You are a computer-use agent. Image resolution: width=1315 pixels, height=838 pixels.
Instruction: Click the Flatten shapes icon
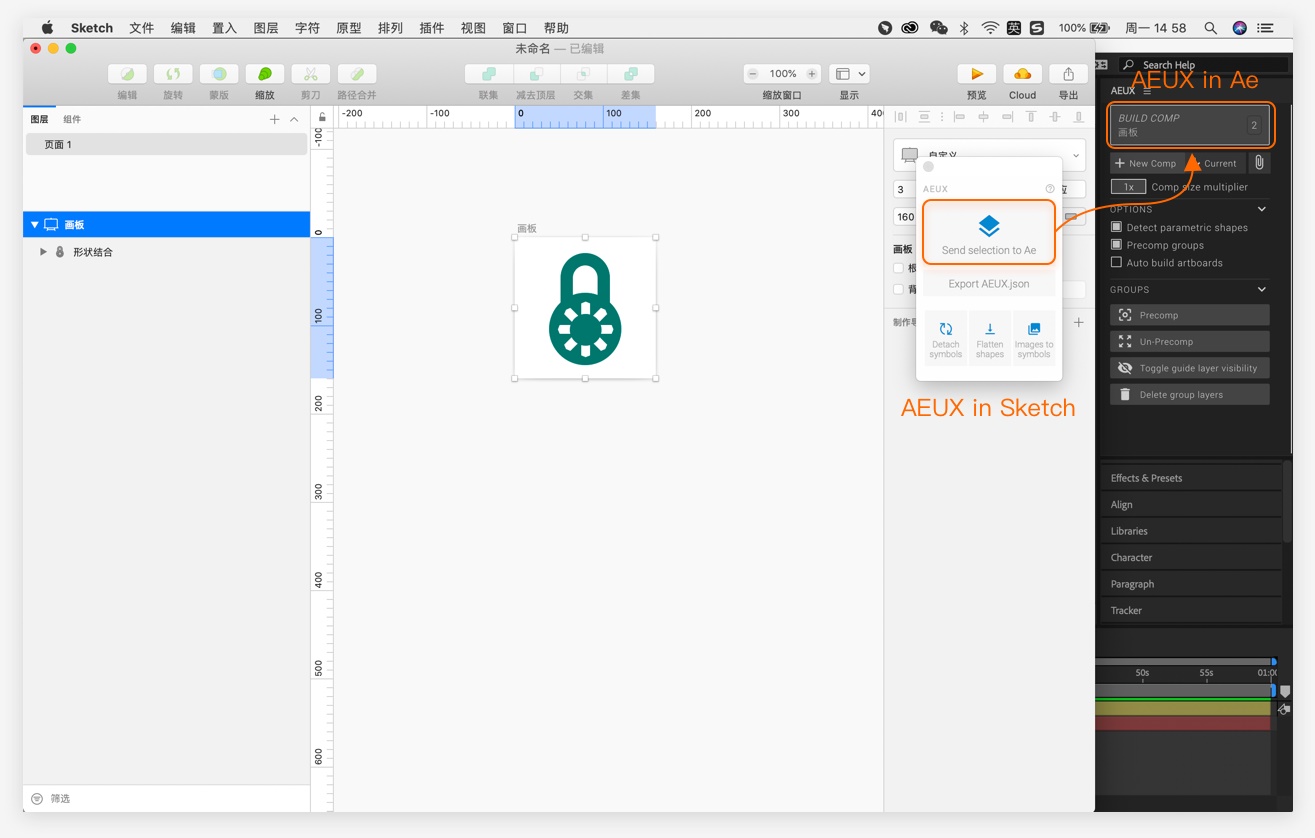point(989,329)
